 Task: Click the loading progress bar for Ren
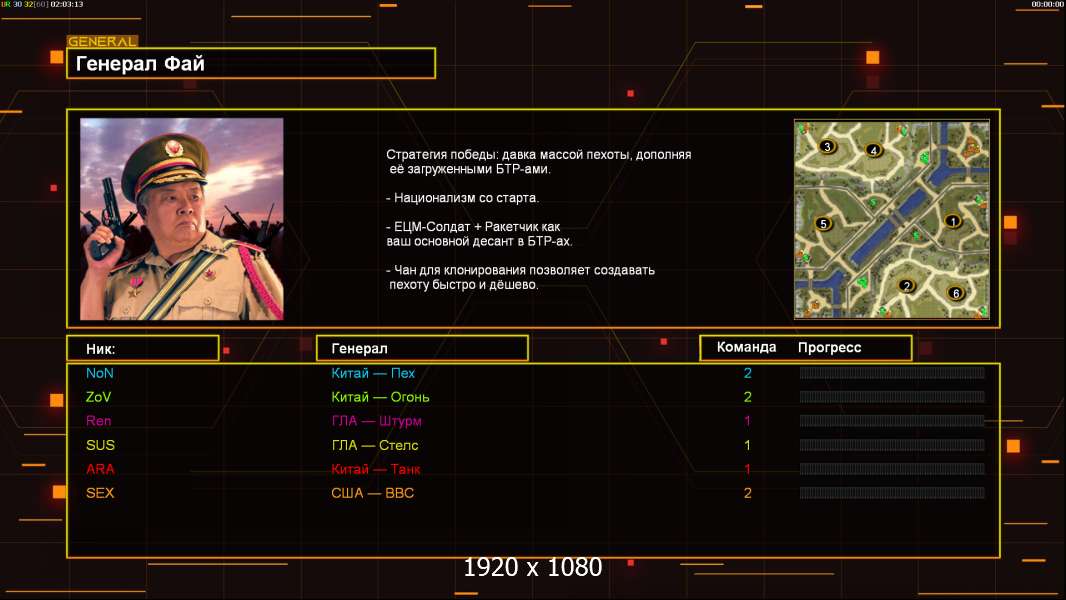click(892, 421)
